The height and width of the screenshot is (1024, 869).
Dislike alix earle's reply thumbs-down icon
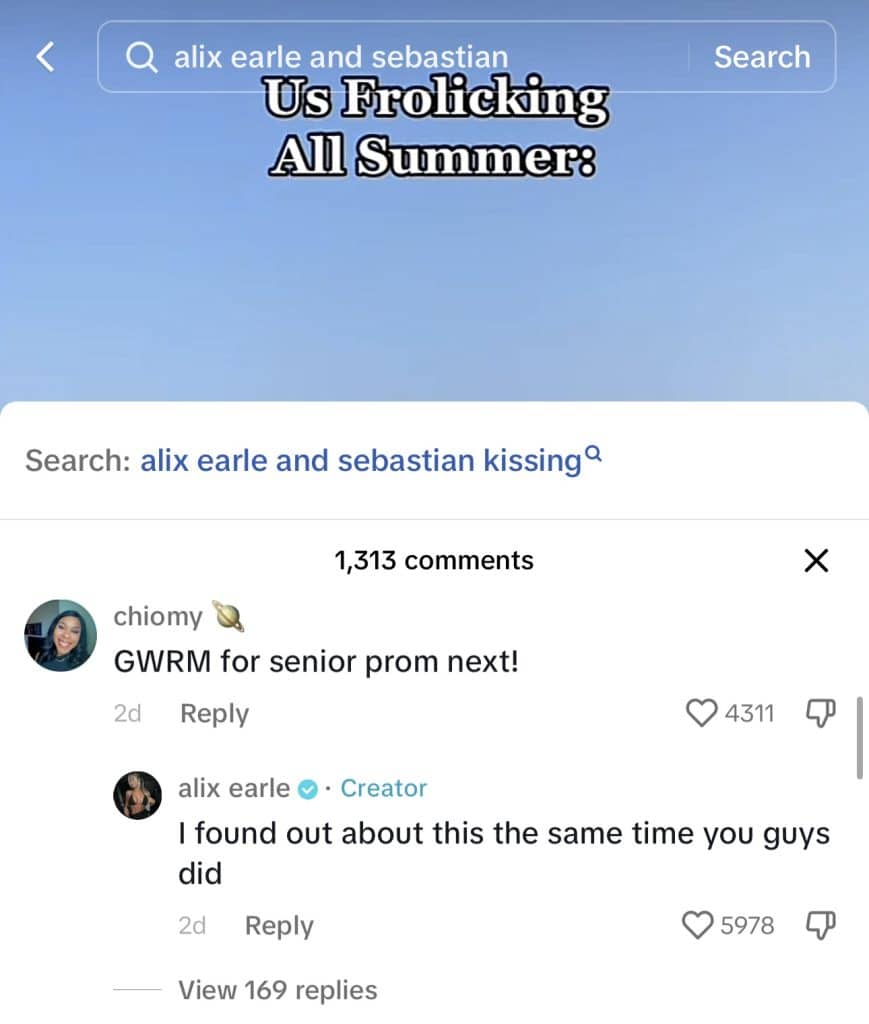click(x=821, y=925)
